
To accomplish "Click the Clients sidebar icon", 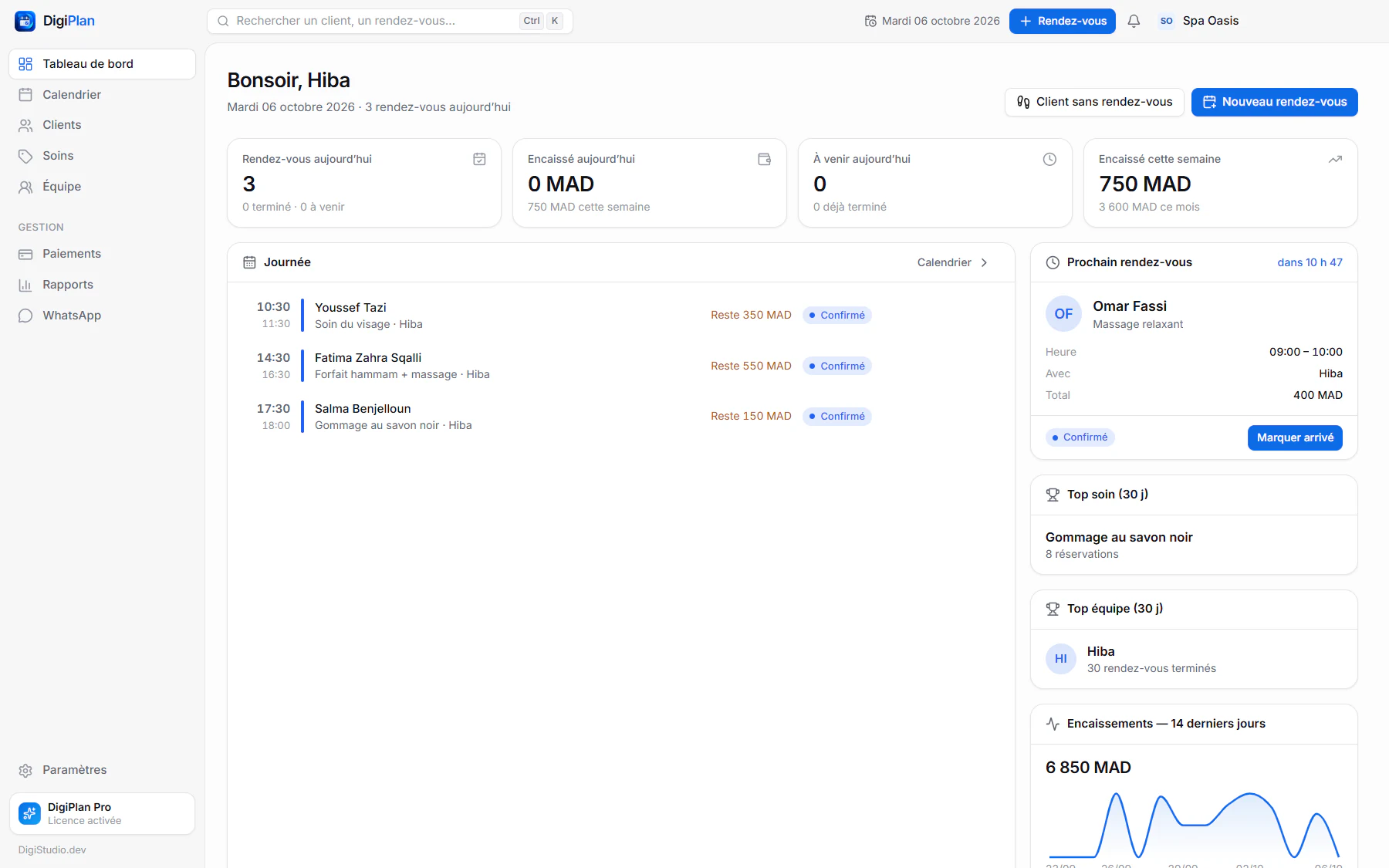I will point(25,125).
